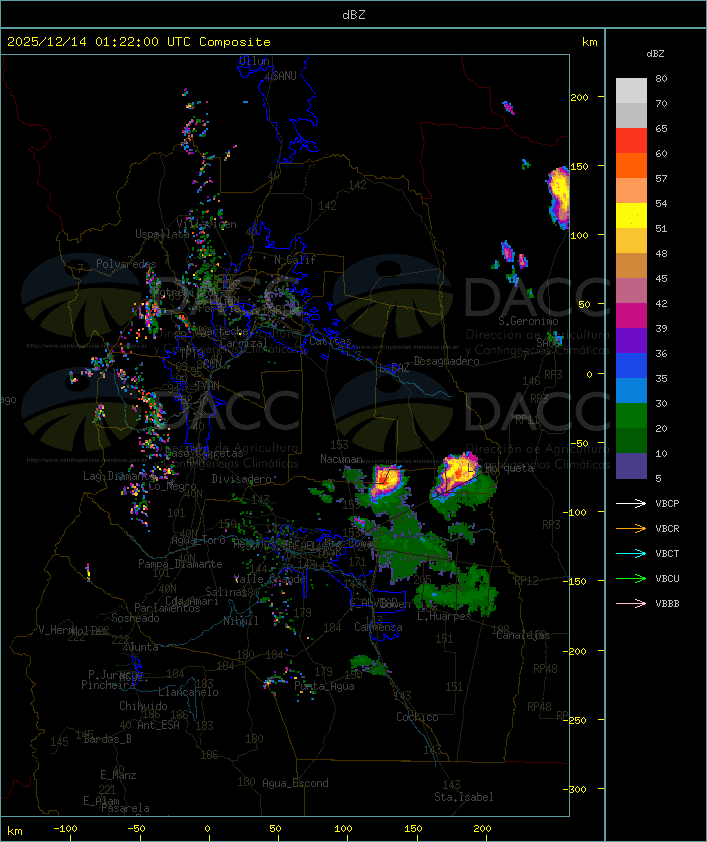Click the storm cell on the map's eastern edge
The image size is (707, 842).
[x=559, y=197]
